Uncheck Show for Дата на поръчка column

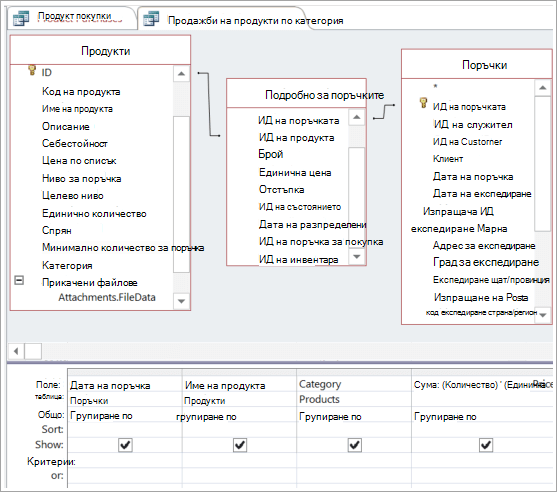[125, 445]
